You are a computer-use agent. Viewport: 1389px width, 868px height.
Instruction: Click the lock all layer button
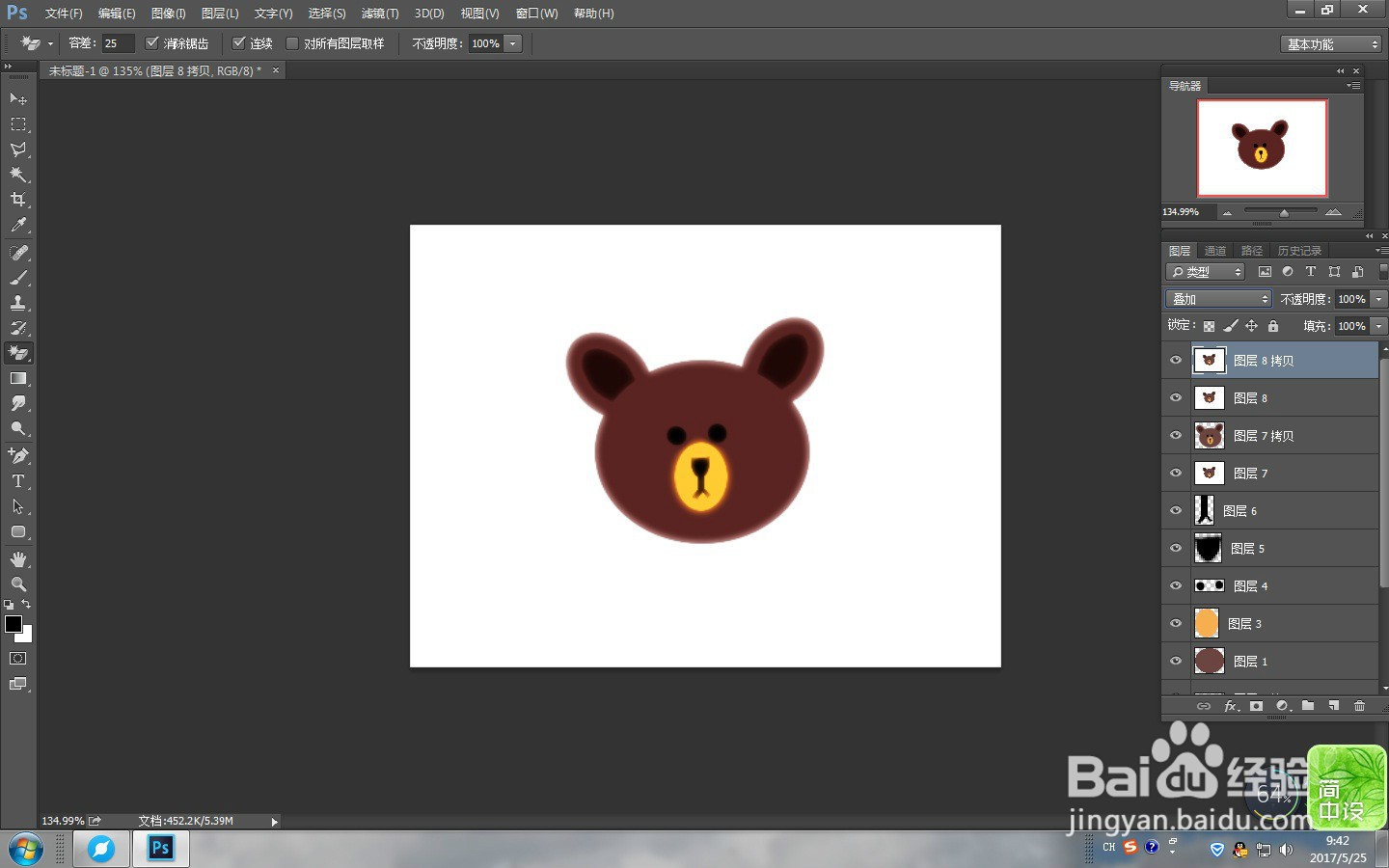[x=1273, y=326]
